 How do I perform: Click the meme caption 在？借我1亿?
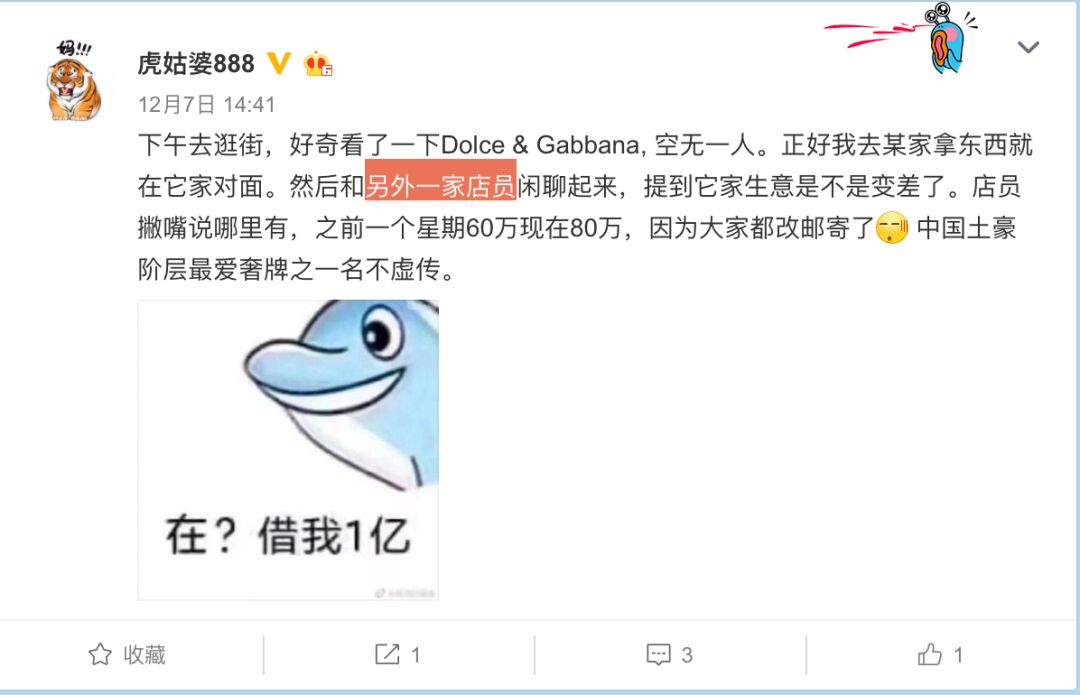(x=288, y=535)
